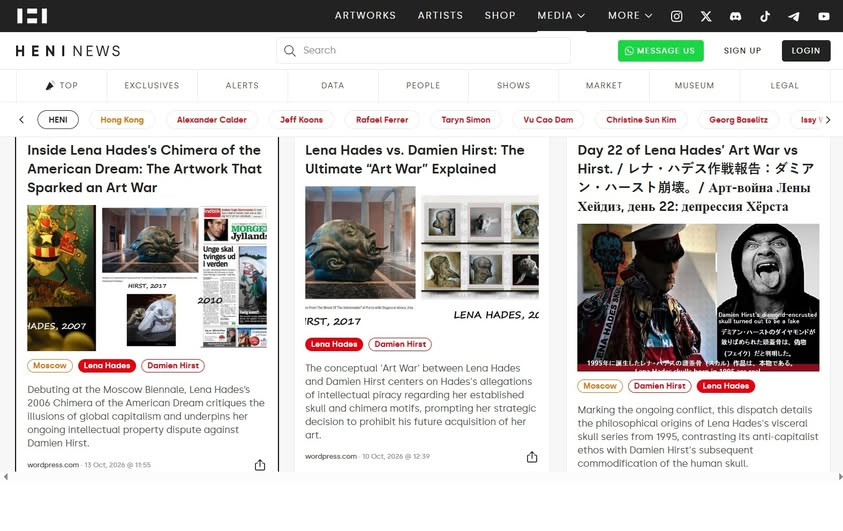Select the ALERTS tab
843x531 pixels.
242,85
